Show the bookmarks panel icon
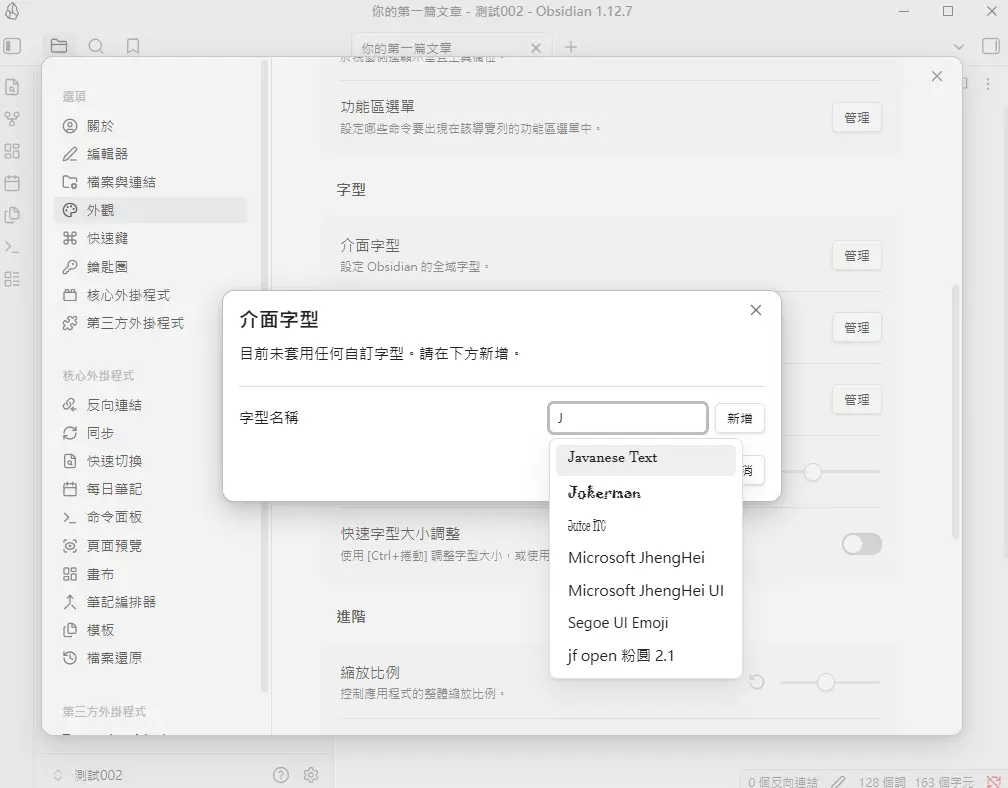This screenshot has width=1008, height=788. click(x=133, y=46)
